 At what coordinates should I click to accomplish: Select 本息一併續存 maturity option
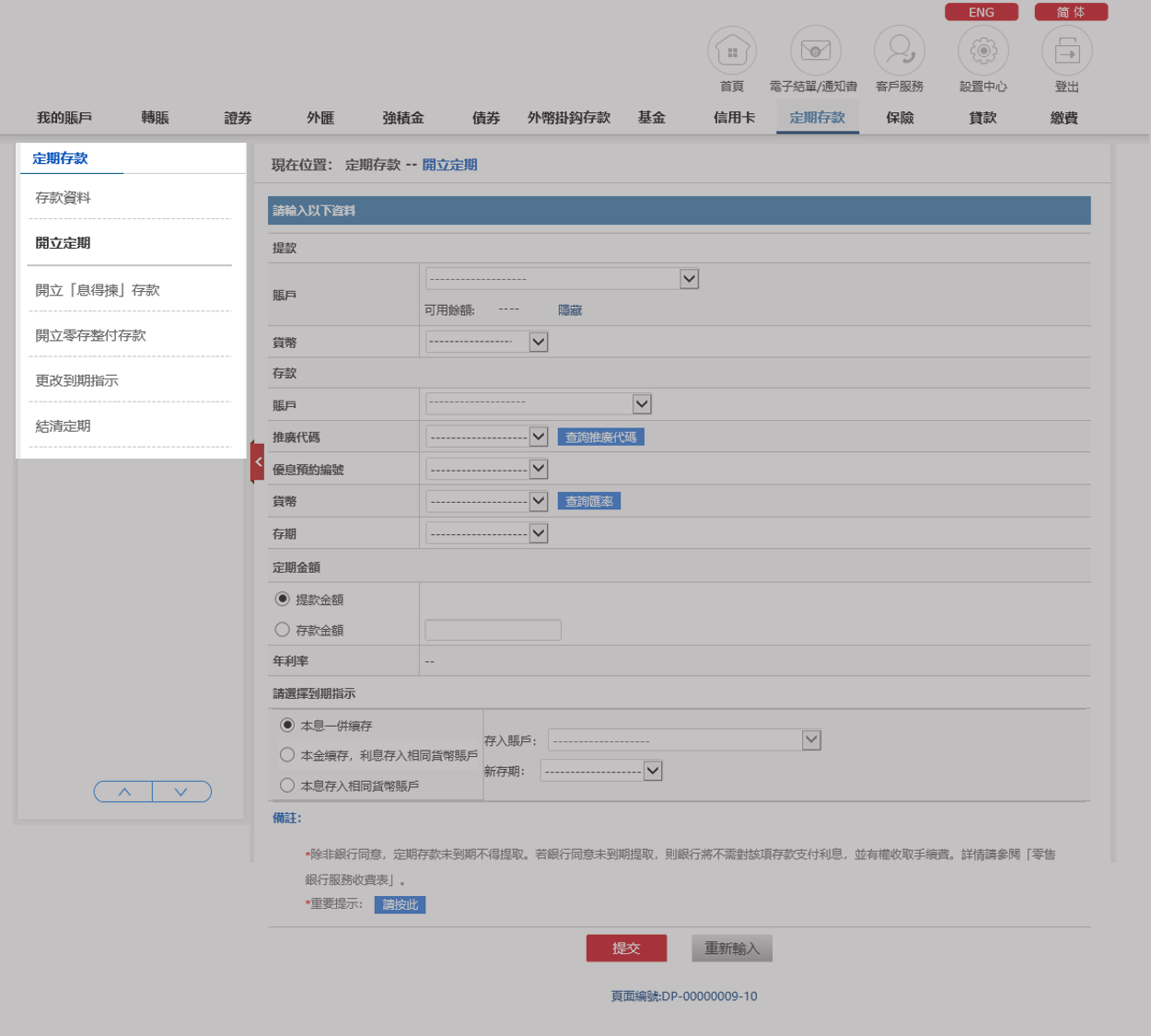pos(287,726)
